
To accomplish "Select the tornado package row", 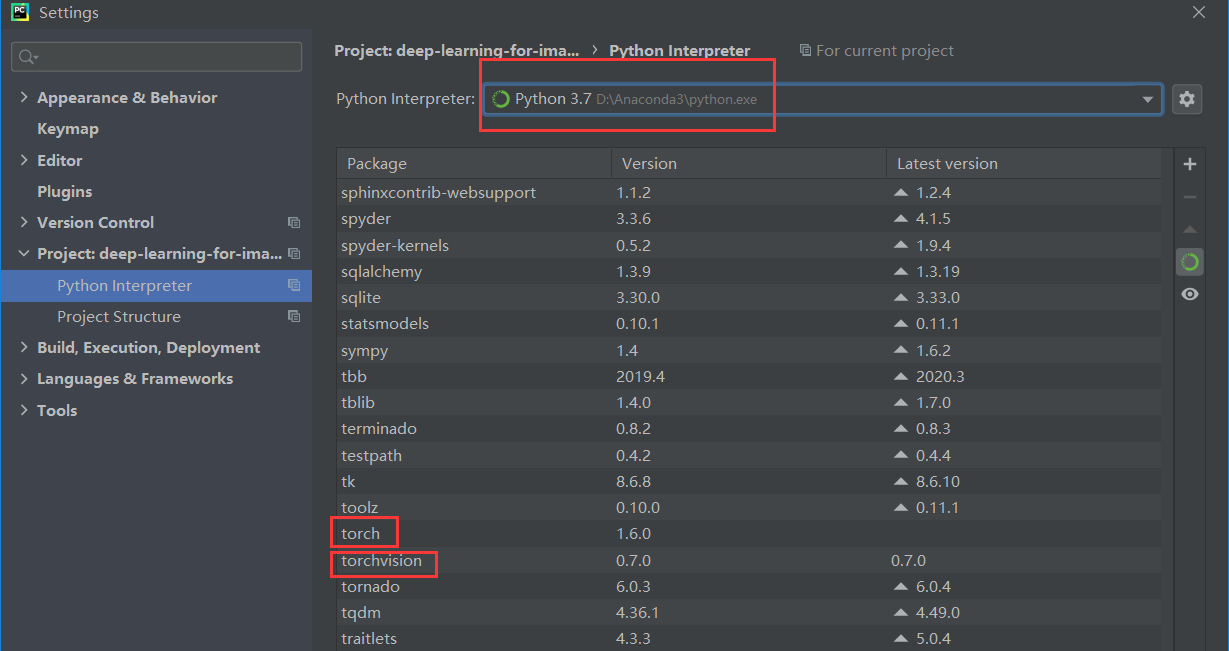I will tap(750, 586).
